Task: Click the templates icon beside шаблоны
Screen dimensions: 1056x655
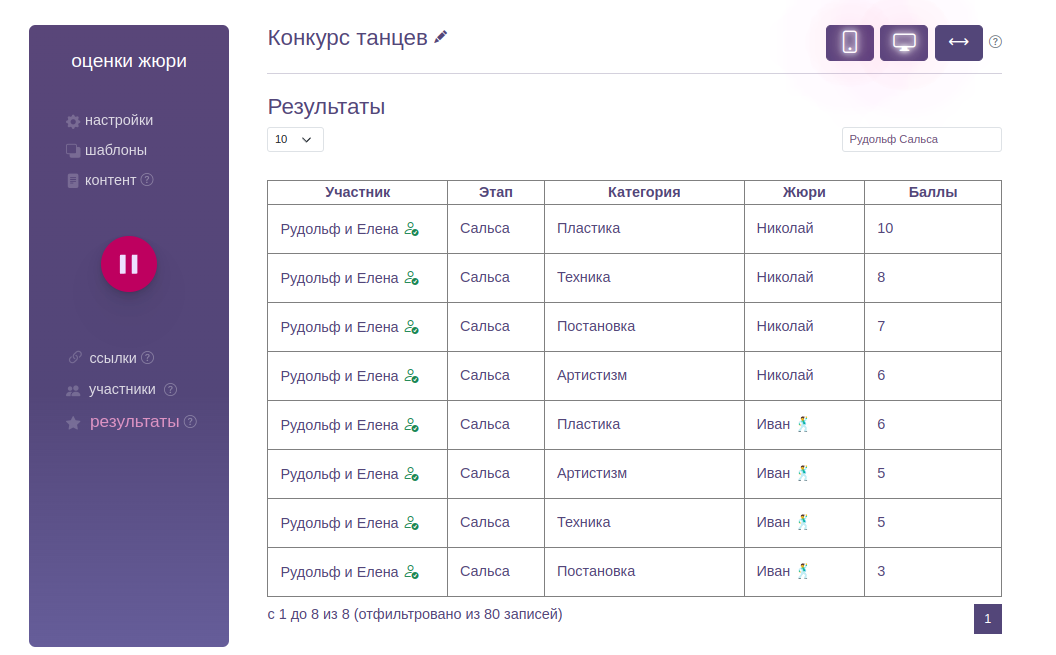Action: [73, 151]
